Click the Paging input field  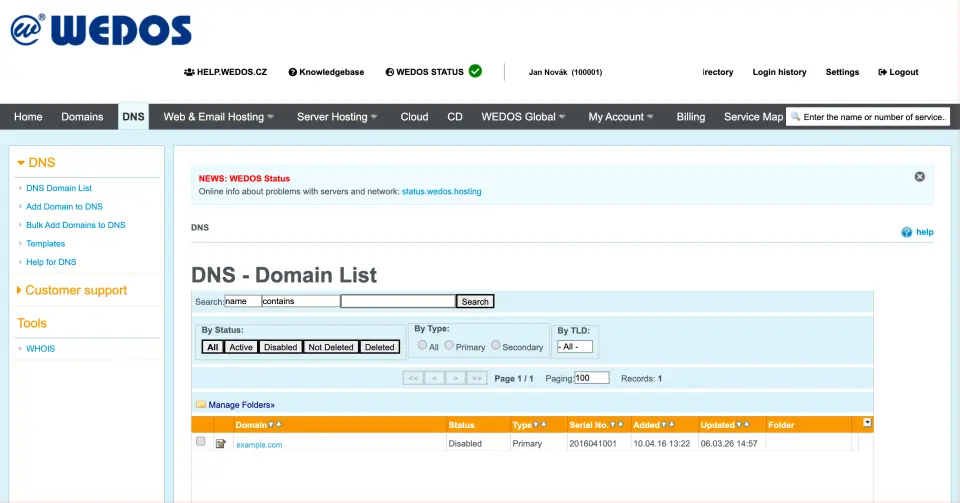(x=591, y=378)
